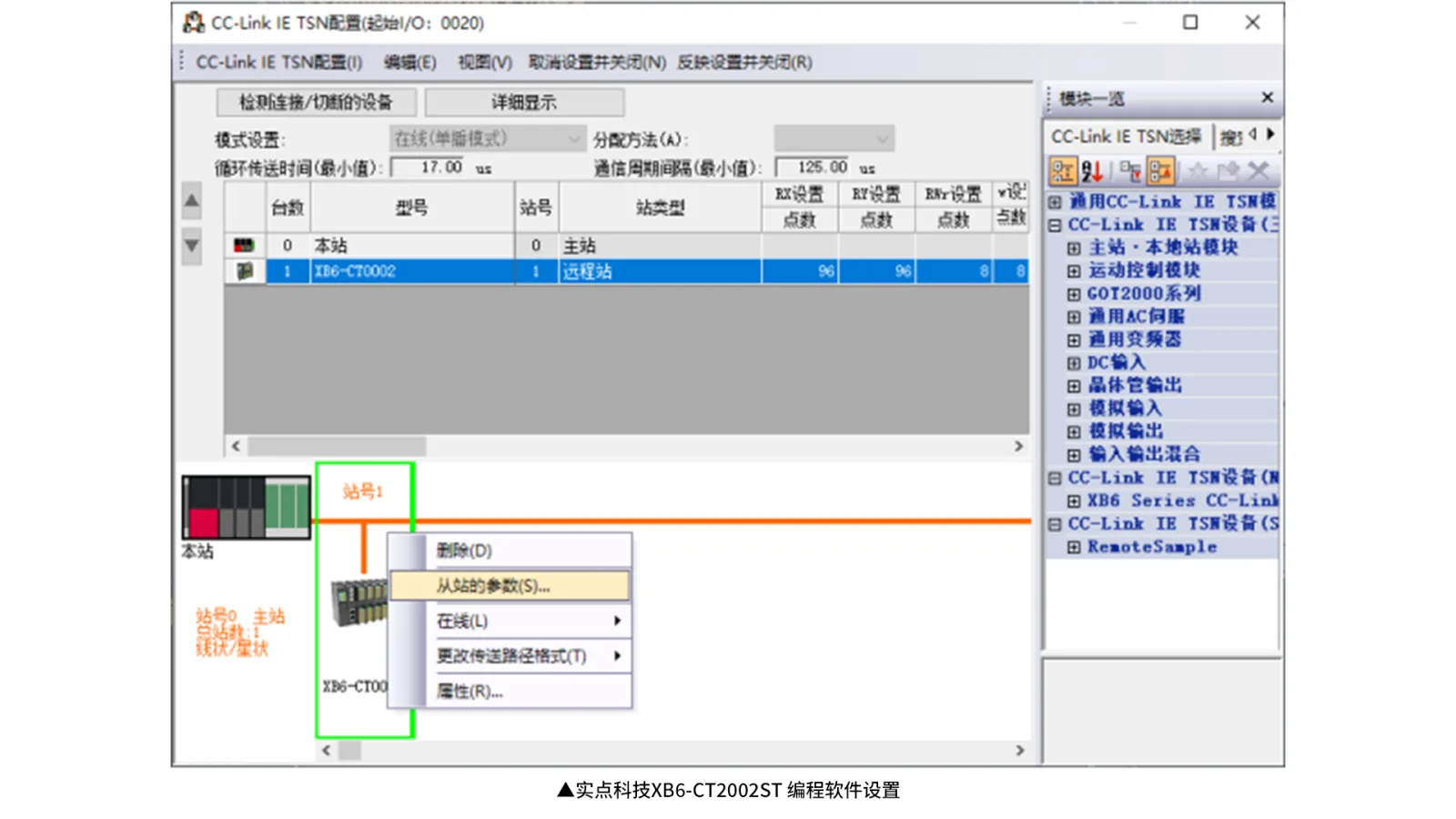Click the remote station icon in table row 1
The image size is (1456, 819).
pos(244,271)
